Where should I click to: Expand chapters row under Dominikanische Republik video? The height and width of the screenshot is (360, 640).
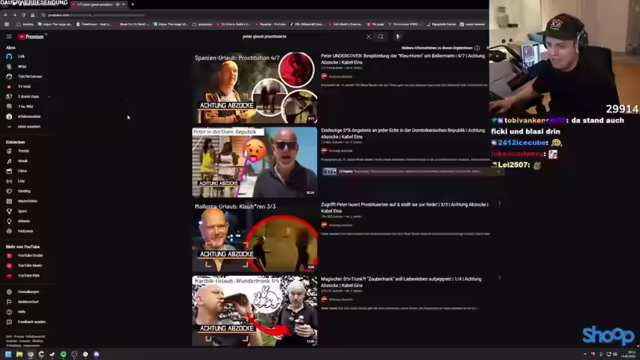tap(412, 171)
